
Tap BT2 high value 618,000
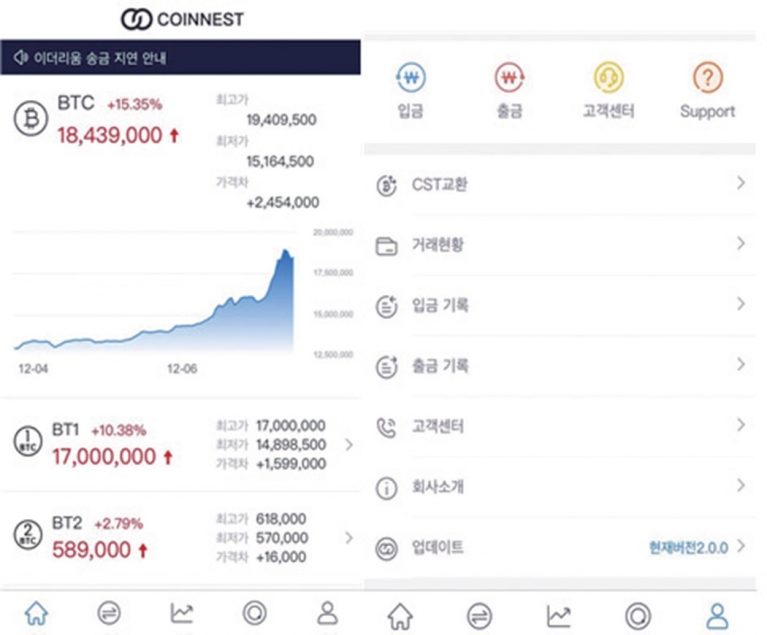tap(281, 519)
